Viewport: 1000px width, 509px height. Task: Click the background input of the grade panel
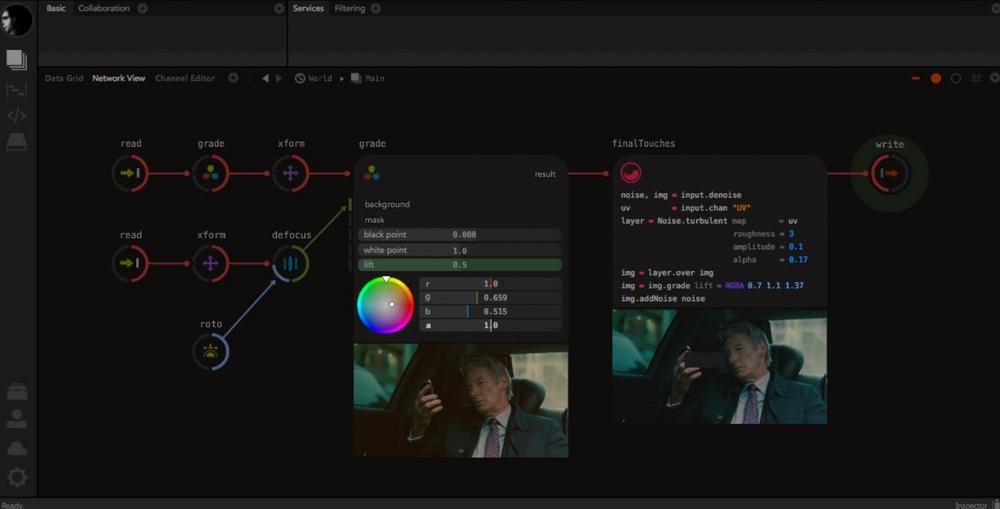(x=387, y=204)
